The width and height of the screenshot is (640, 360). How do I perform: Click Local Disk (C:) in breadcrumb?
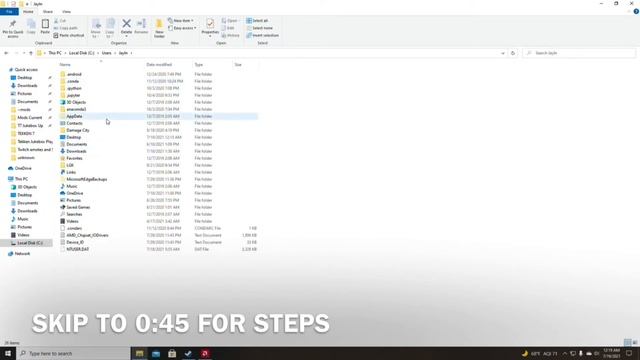(81, 53)
